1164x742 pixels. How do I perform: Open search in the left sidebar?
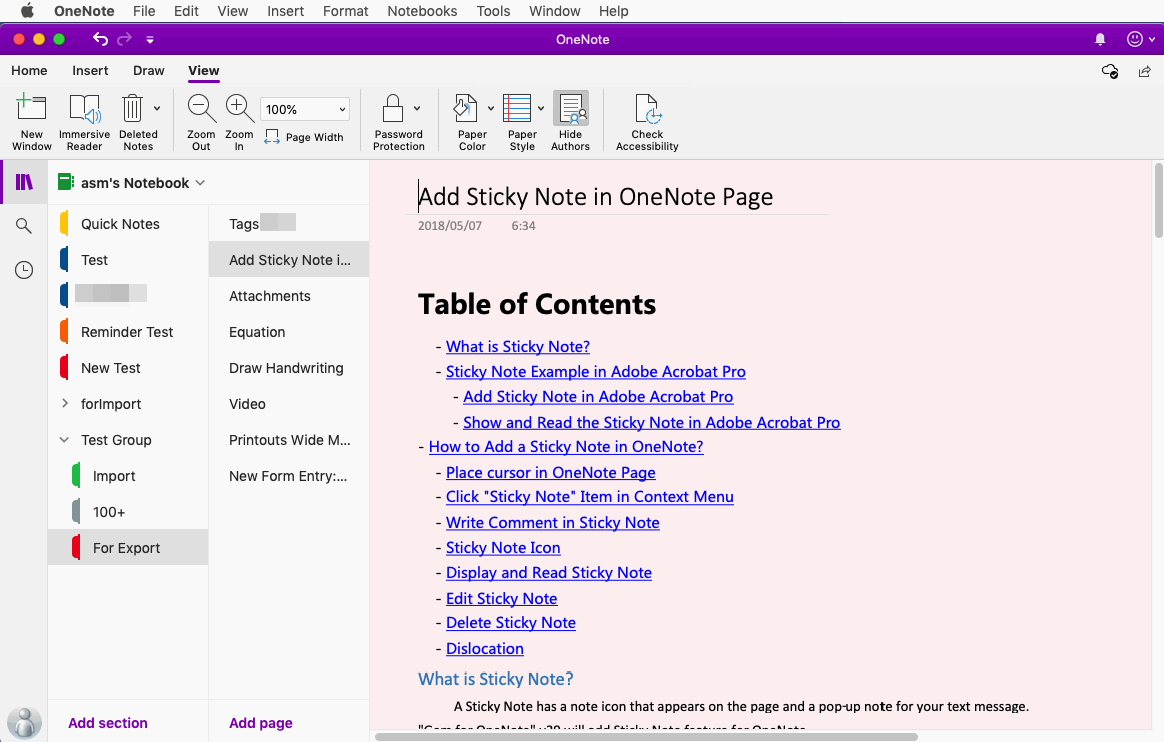pyautogui.click(x=22, y=226)
